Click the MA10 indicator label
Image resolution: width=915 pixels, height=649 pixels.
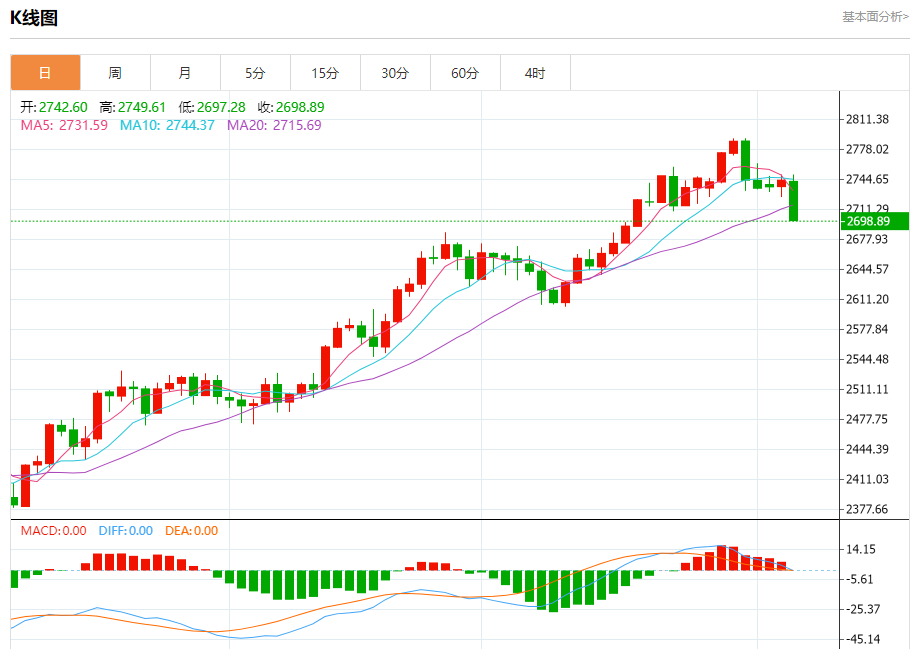pos(167,125)
